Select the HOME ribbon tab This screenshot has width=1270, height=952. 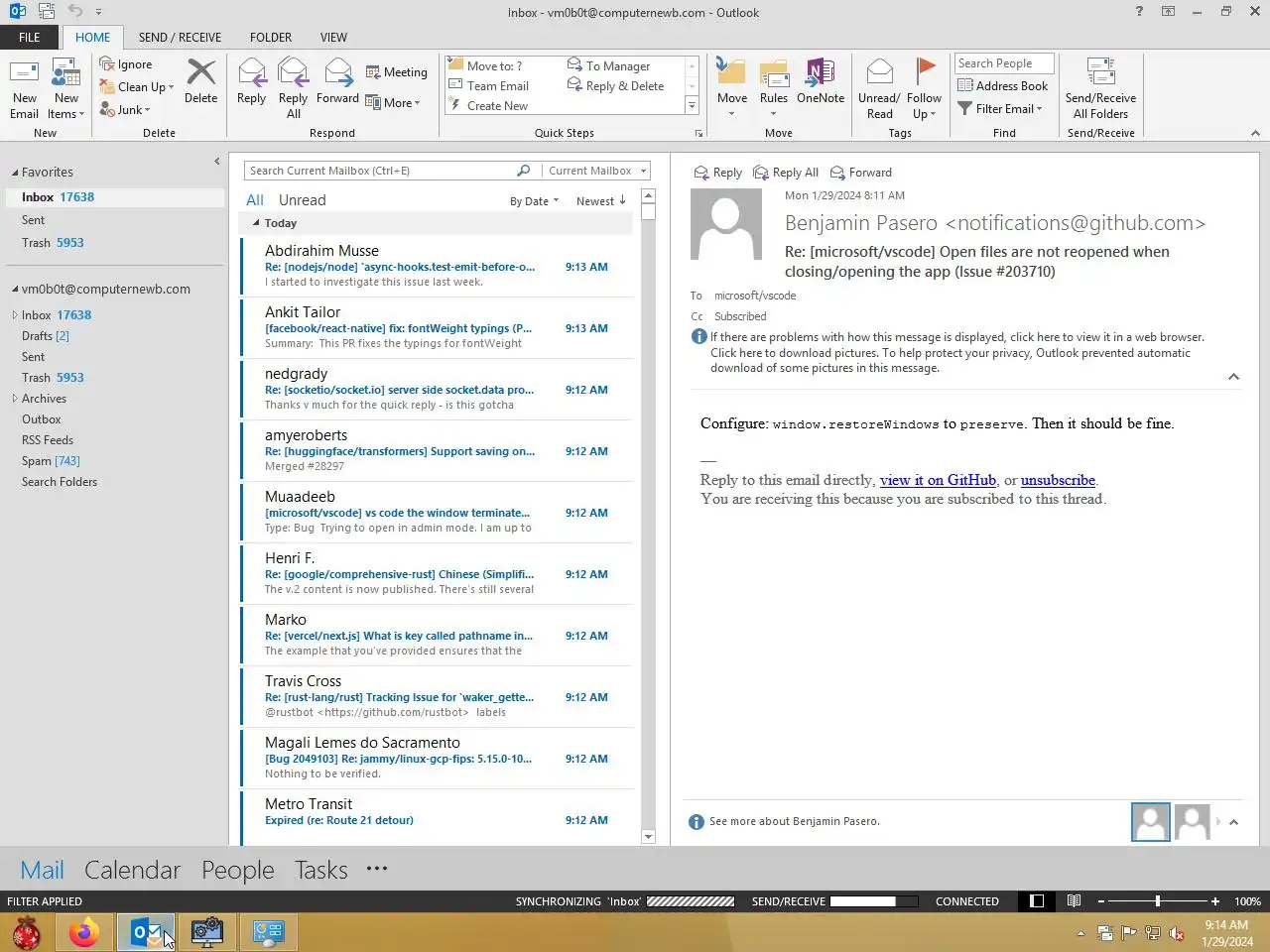tap(92, 38)
